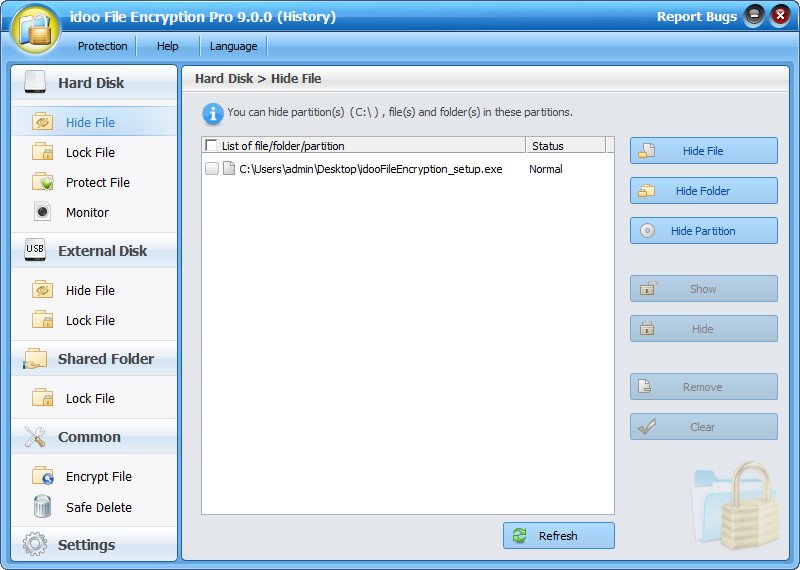Click the Refresh button
The width and height of the screenshot is (800, 570).
[x=559, y=535]
